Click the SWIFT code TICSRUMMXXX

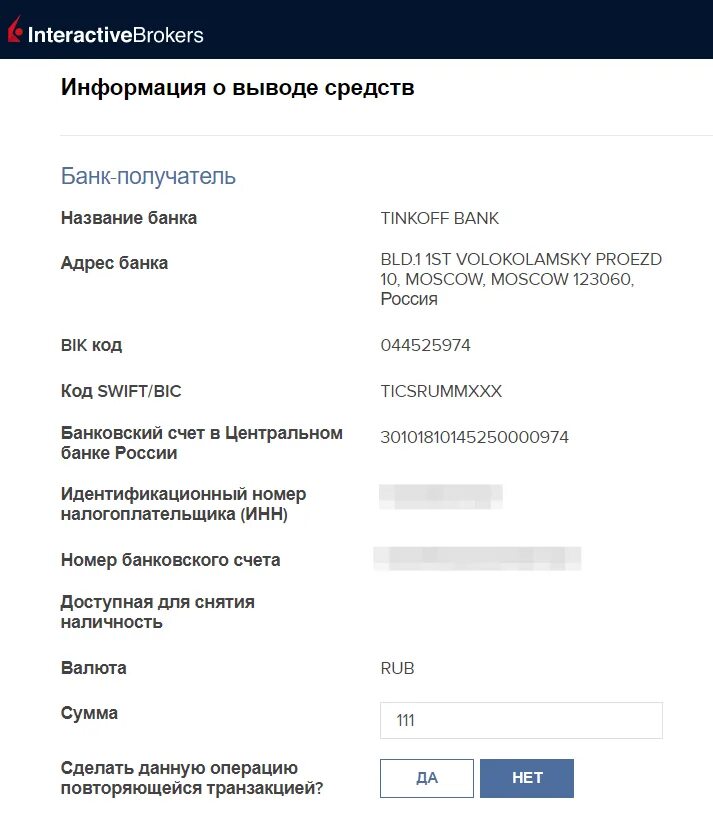[x=441, y=391]
